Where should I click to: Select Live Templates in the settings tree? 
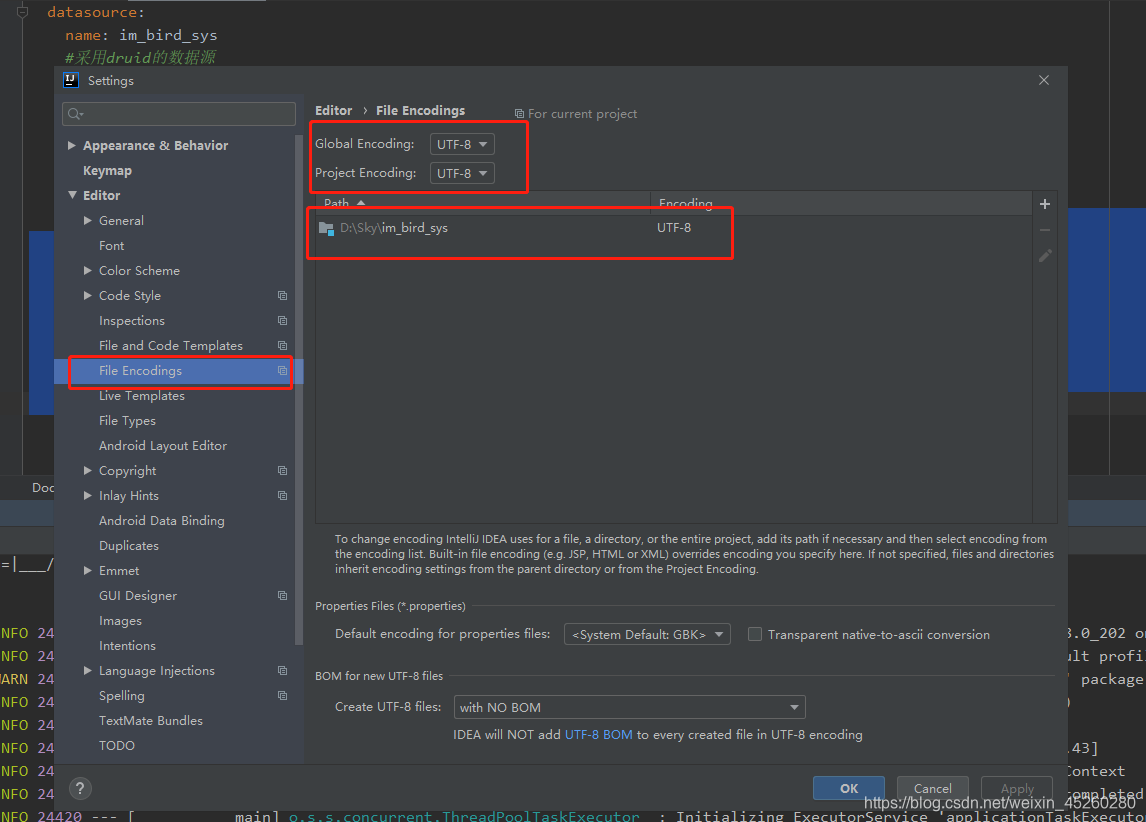click(141, 395)
